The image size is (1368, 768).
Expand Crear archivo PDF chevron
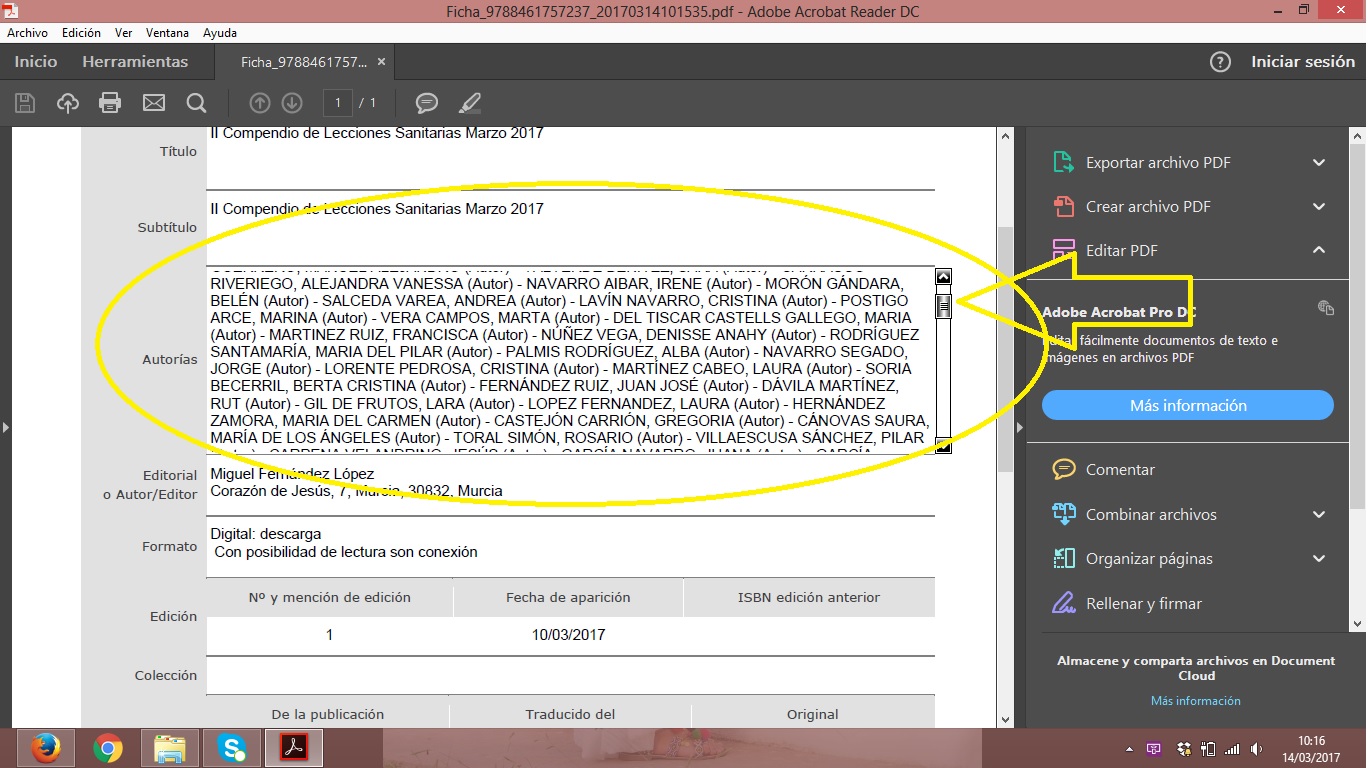point(1319,206)
